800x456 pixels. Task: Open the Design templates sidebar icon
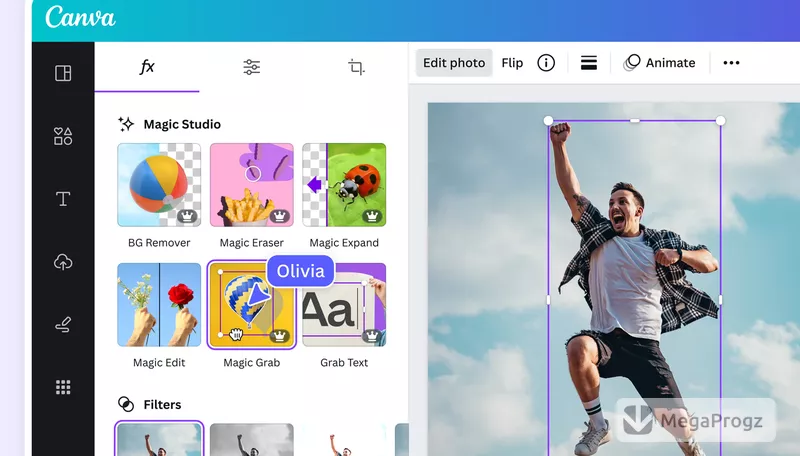pos(63,73)
